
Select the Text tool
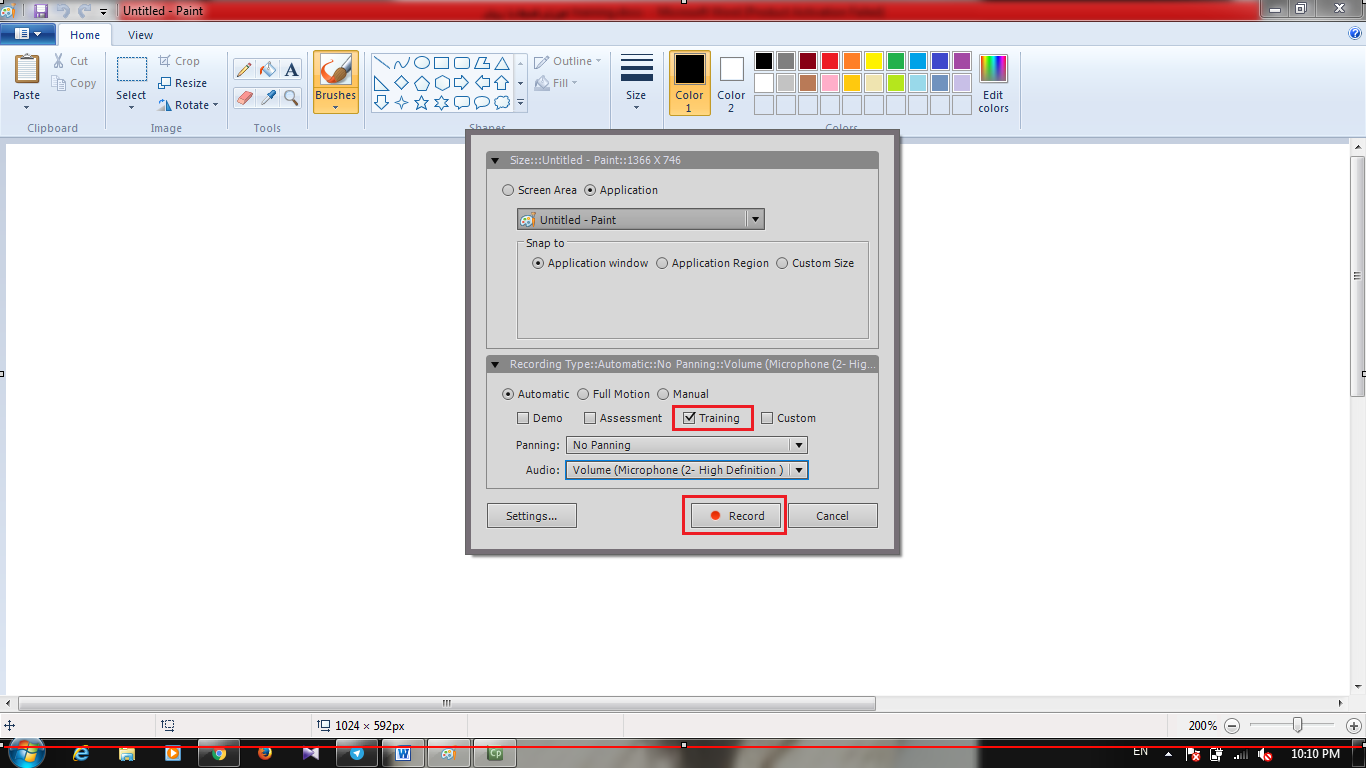291,69
